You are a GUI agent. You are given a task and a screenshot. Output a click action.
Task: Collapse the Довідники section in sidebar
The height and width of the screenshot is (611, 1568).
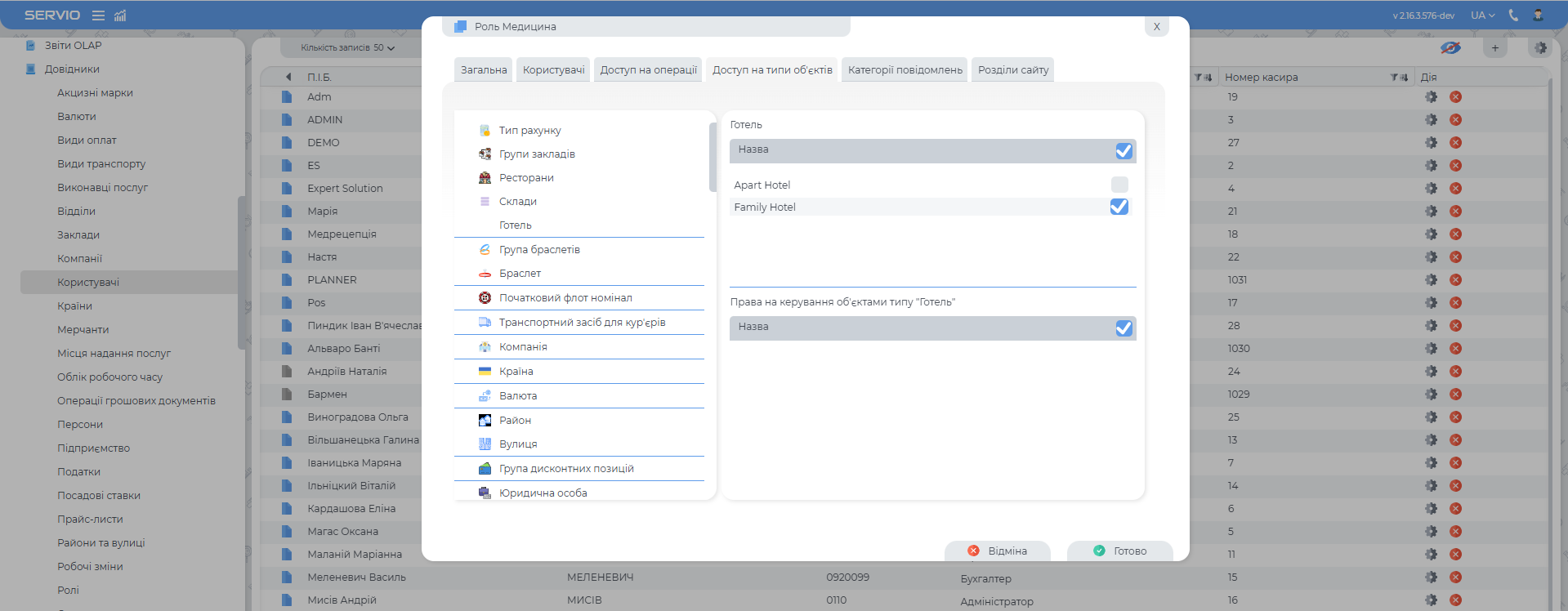72,69
